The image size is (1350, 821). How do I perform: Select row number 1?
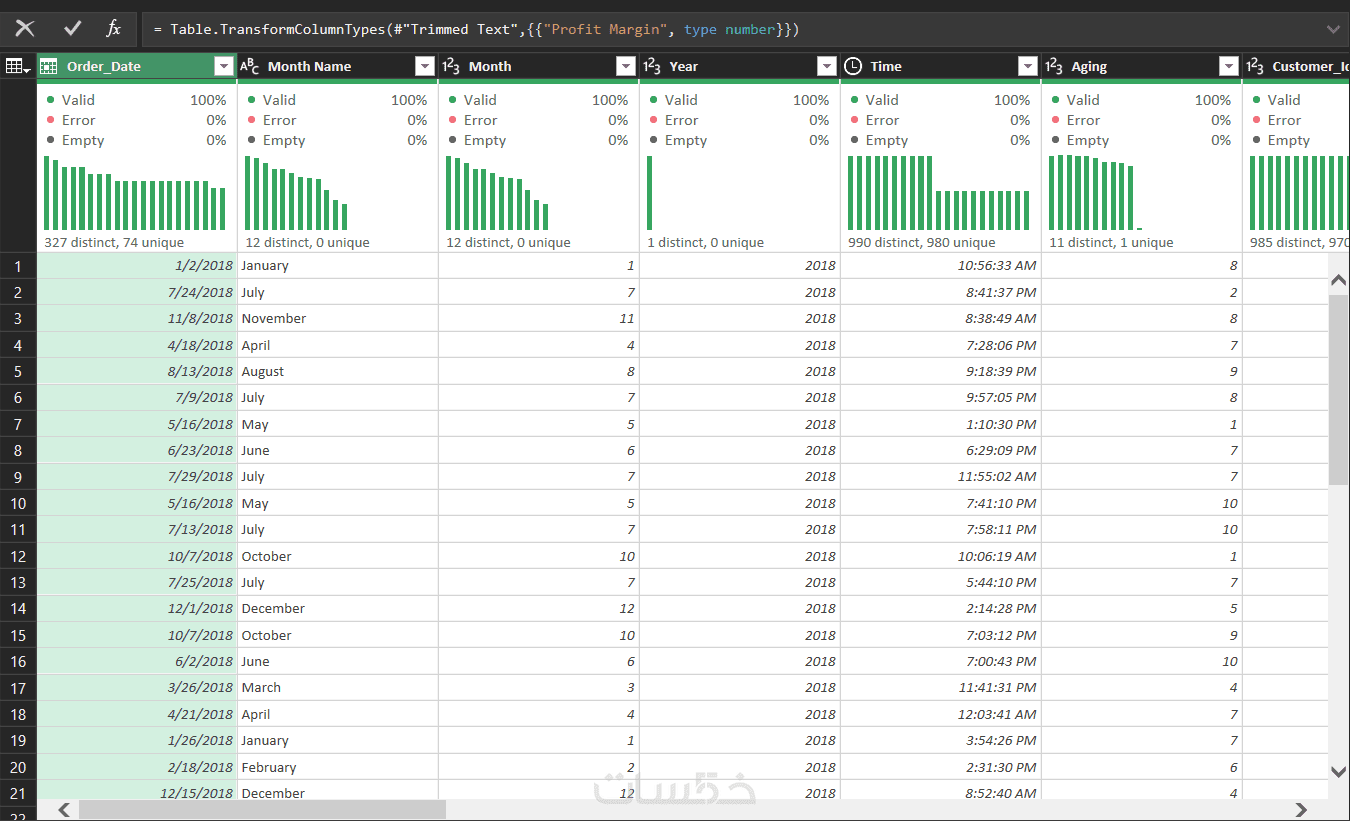coord(18,266)
